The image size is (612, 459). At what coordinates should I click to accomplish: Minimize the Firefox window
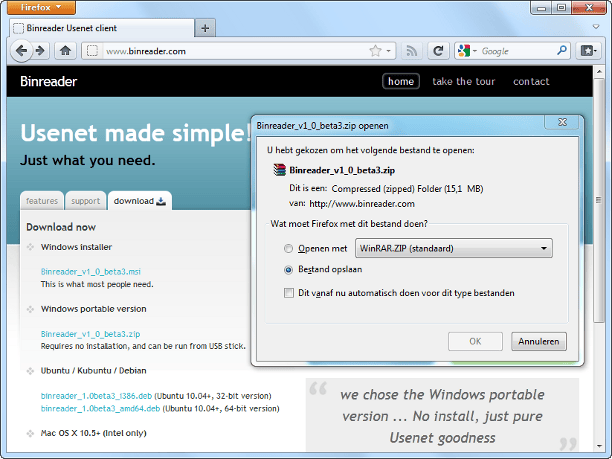[x=541, y=7]
